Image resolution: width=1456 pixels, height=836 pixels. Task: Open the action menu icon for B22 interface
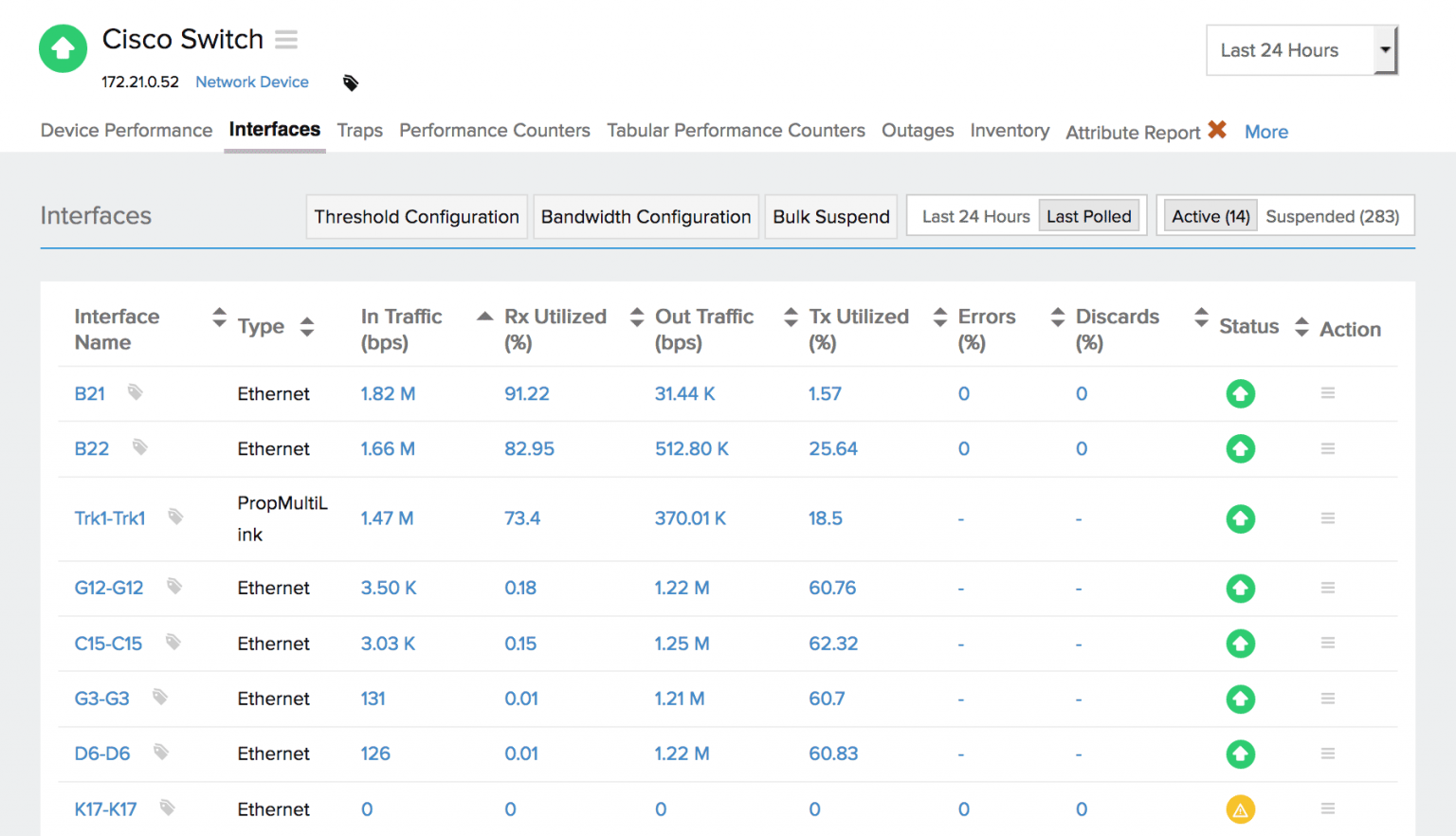pos(1327,448)
